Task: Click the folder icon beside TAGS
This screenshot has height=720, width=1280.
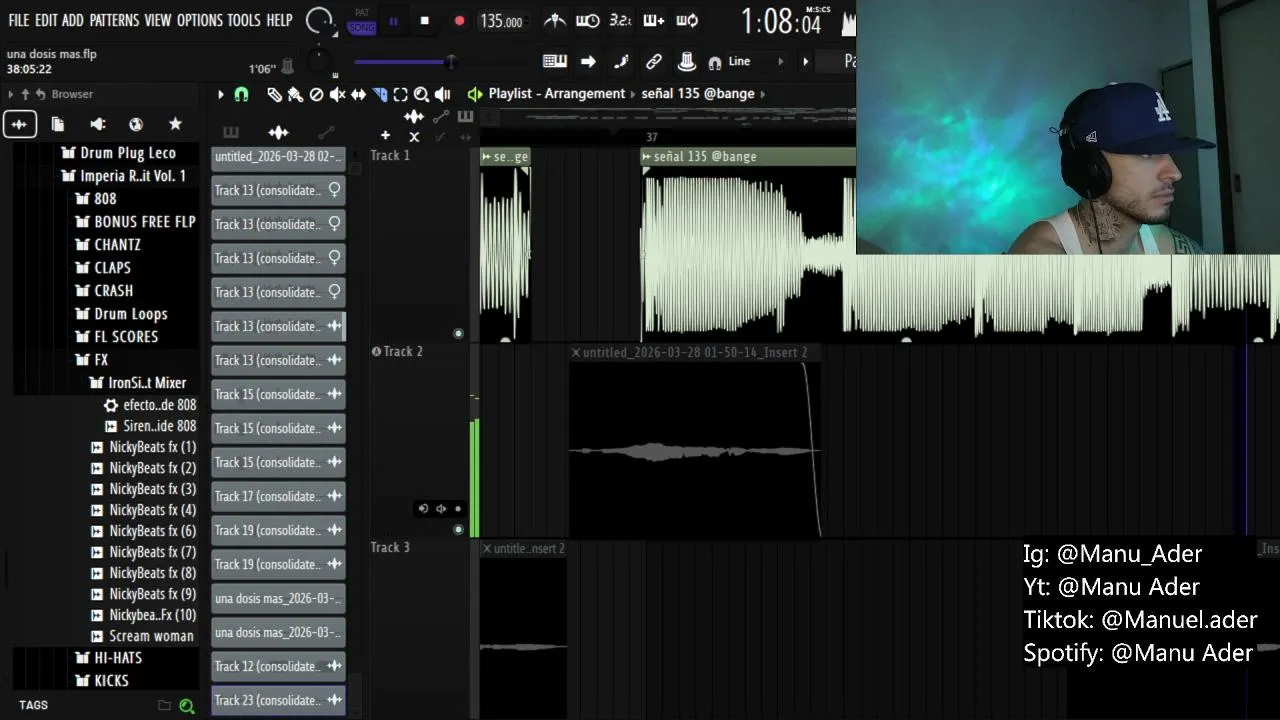Action: point(164,706)
